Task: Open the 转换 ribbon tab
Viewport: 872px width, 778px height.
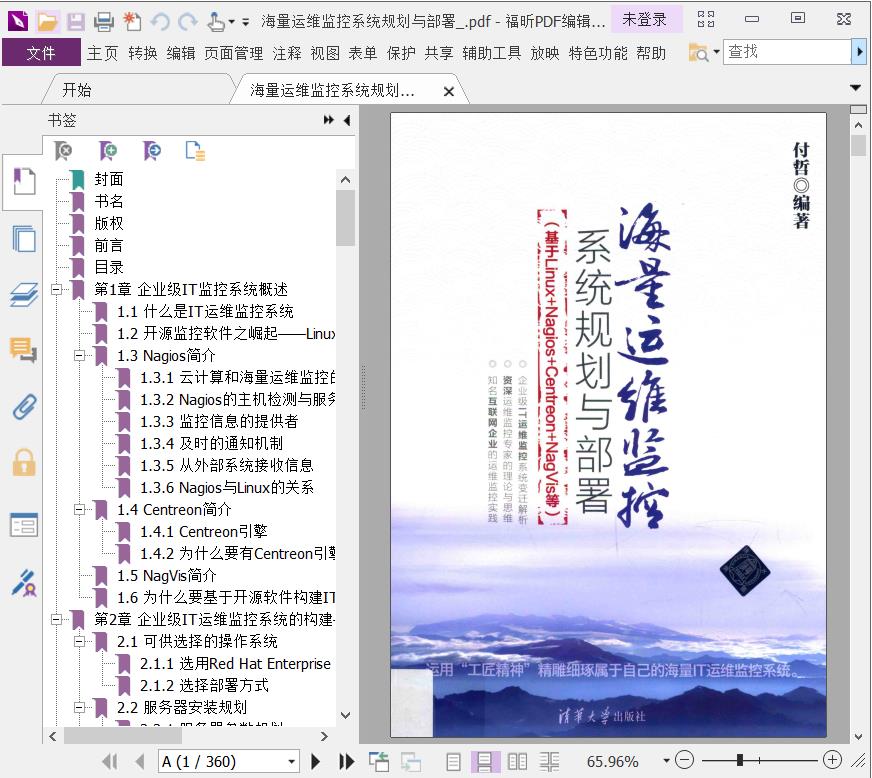Action: pyautogui.click(x=143, y=53)
